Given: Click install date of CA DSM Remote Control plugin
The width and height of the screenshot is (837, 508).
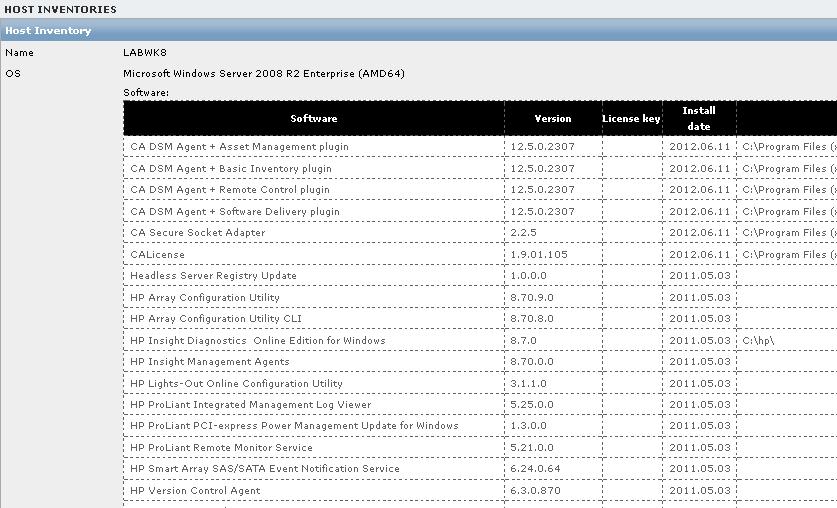Looking at the screenshot, I should pyautogui.click(x=699, y=189).
